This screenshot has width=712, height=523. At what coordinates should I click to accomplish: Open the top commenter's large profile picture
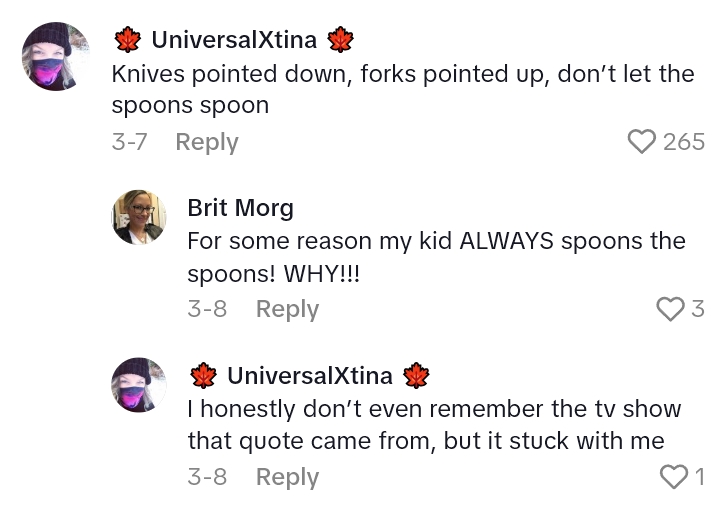[x=56, y=56]
